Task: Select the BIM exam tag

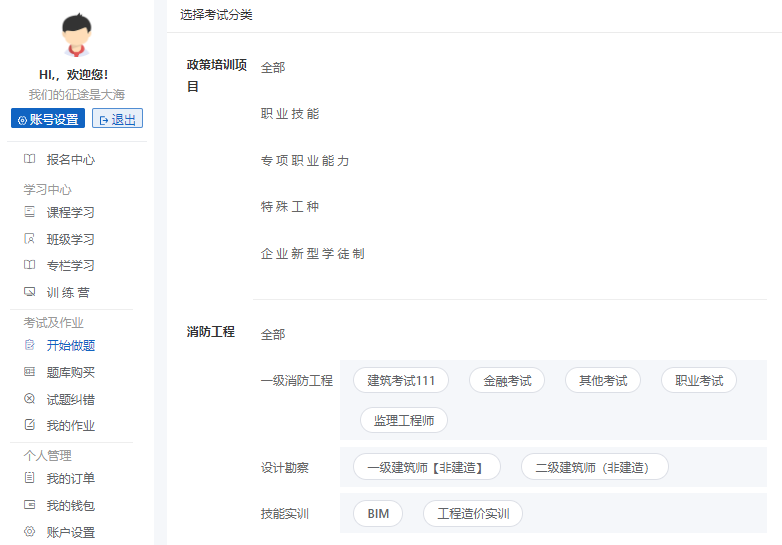Action: [378, 514]
